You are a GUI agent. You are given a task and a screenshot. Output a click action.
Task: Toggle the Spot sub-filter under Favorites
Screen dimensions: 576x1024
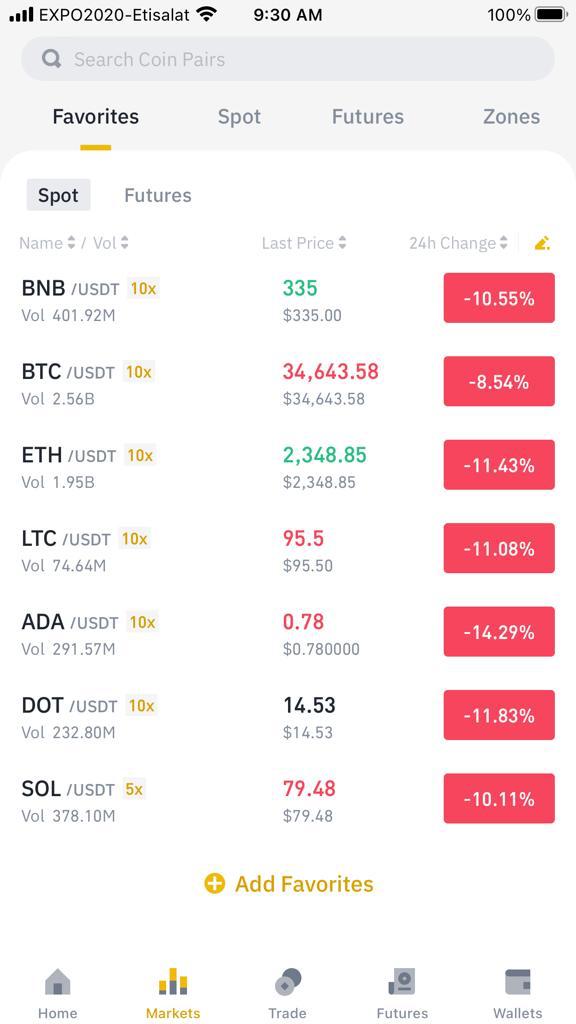58,195
